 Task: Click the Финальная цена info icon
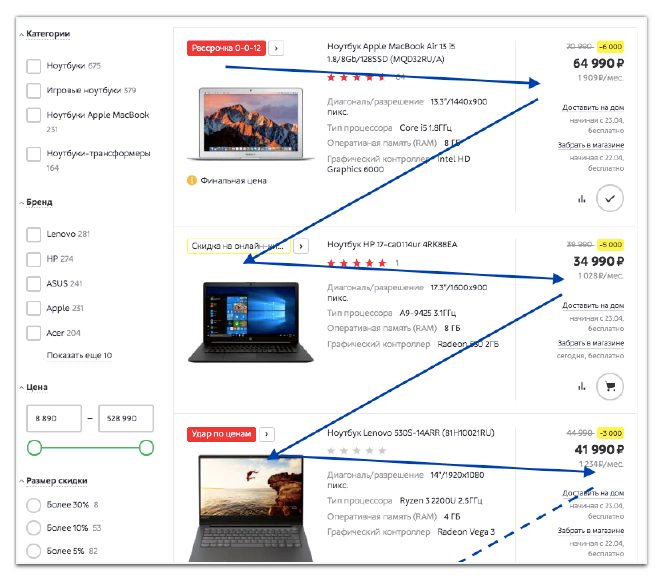click(191, 180)
